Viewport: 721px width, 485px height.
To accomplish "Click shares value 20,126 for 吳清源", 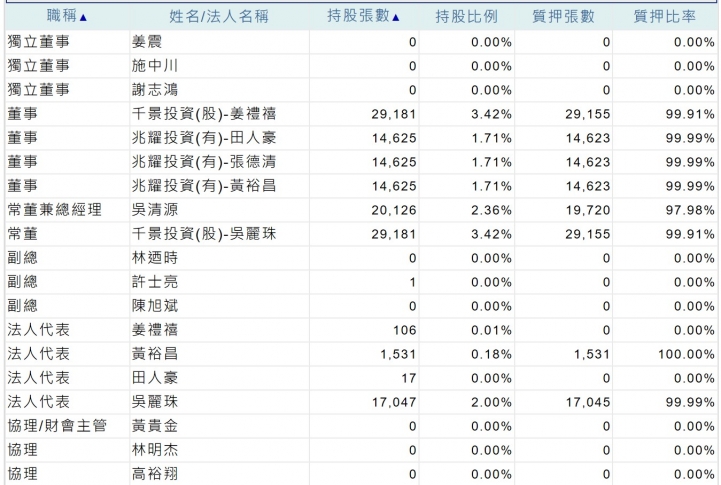I will (394, 210).
